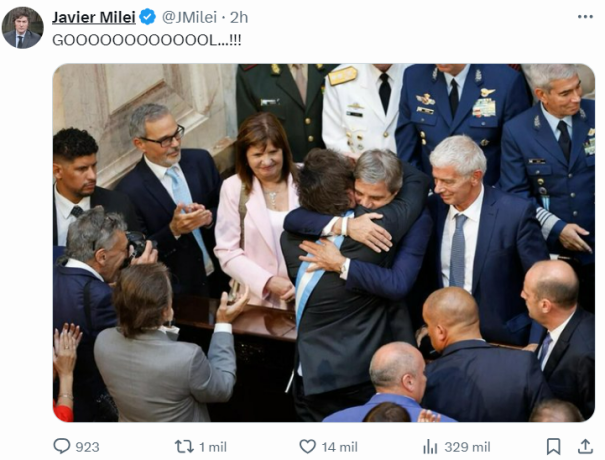Open Javier Milei's profile avatar picture

pyautogui.click(x=22, y=27)
